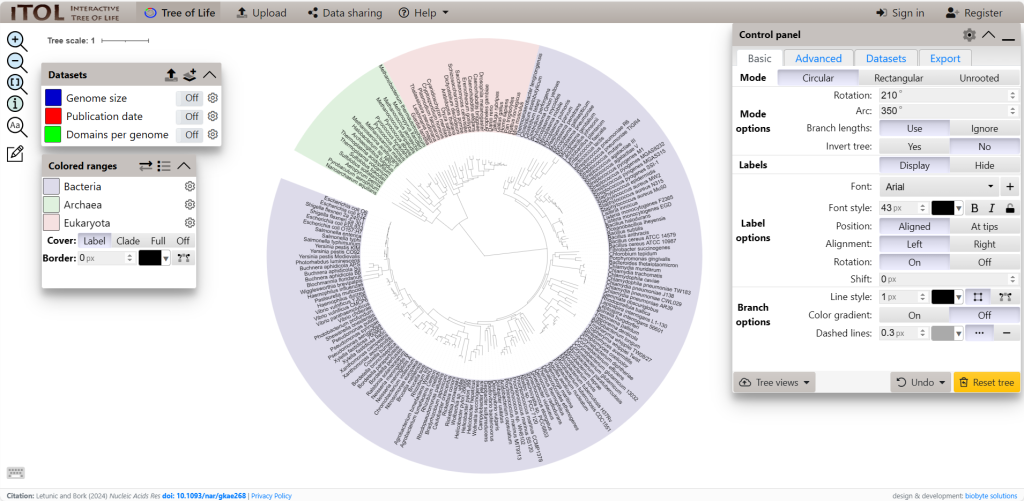Open the Control panel settings gear
Screen dimensions: 1024x501
point(969,34)
